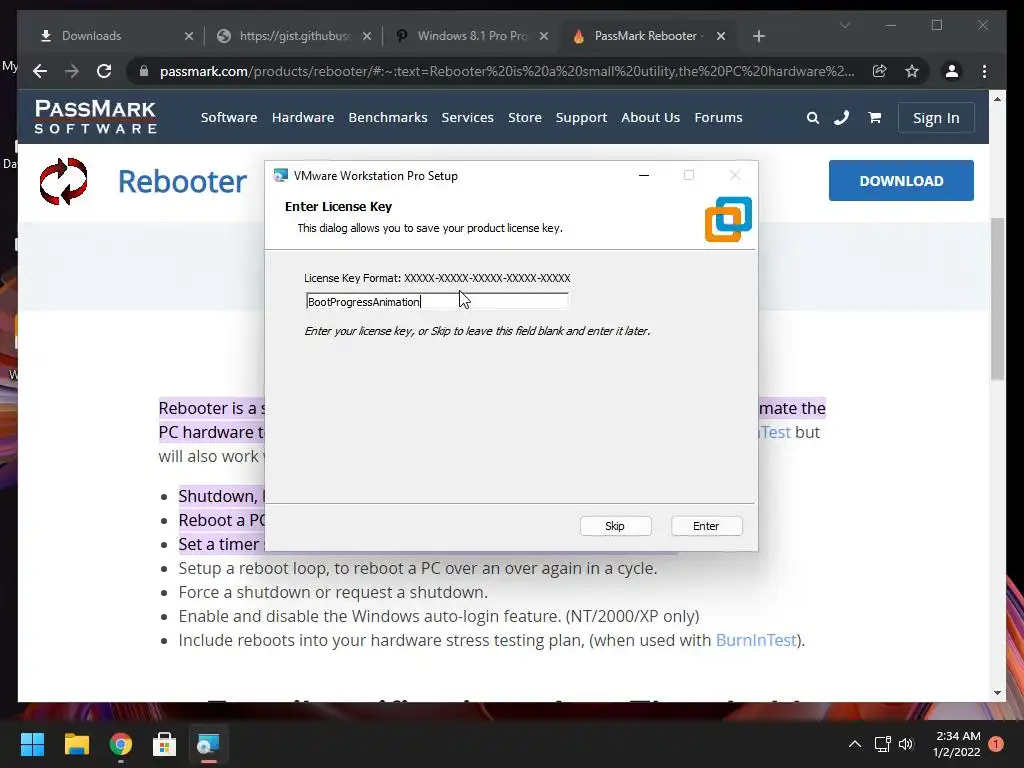Click the BurnInTest link in the bullet list
The image size is (1024, 768).
coord(756,640)
